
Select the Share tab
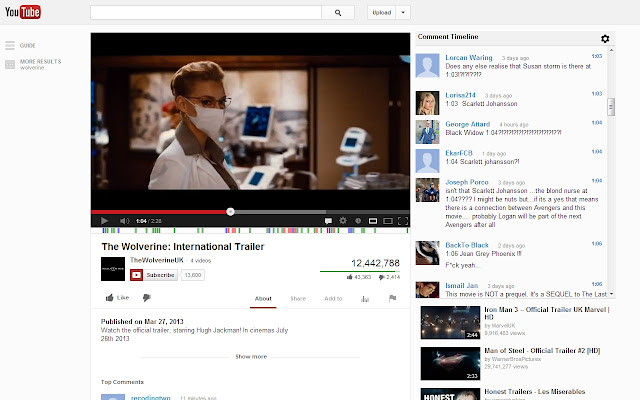(x=298, y=299)
